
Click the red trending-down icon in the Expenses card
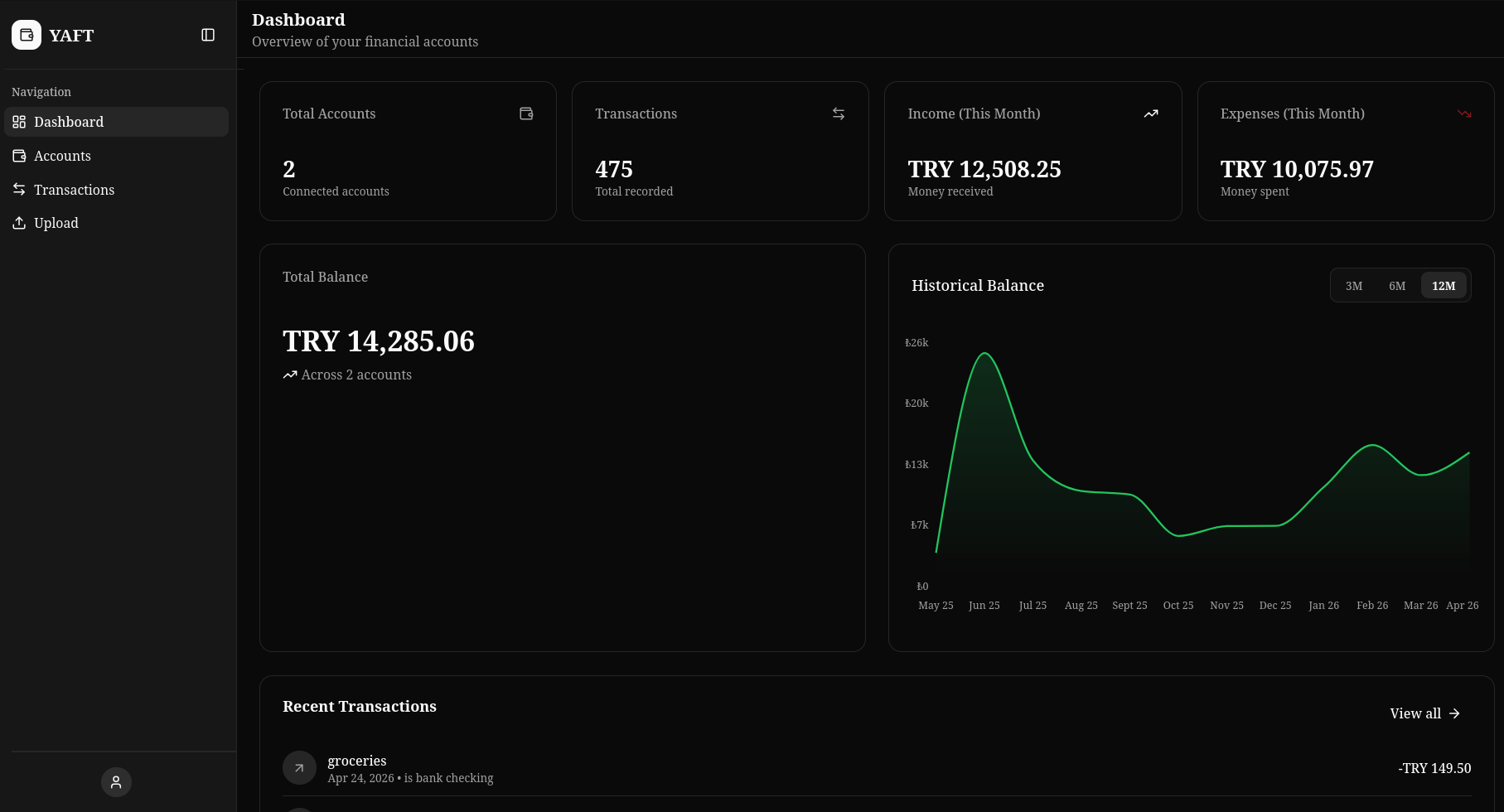[1464, 114]
